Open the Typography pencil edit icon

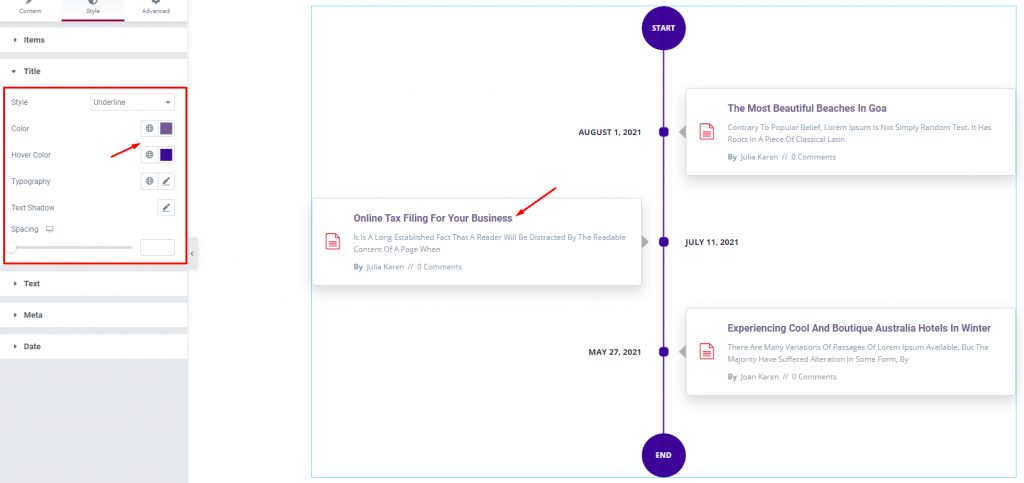pyautogui.click(x=167, y=181)
